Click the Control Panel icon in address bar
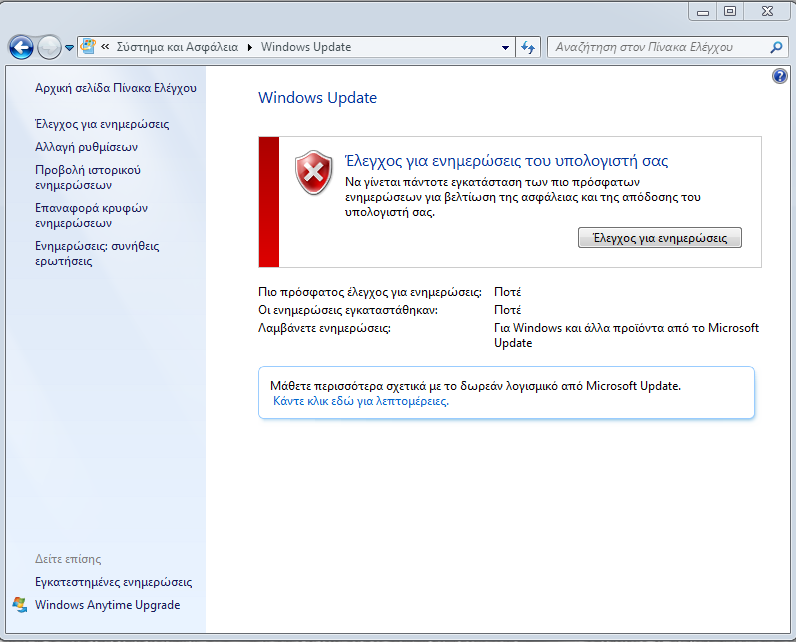 pos(88,46)
